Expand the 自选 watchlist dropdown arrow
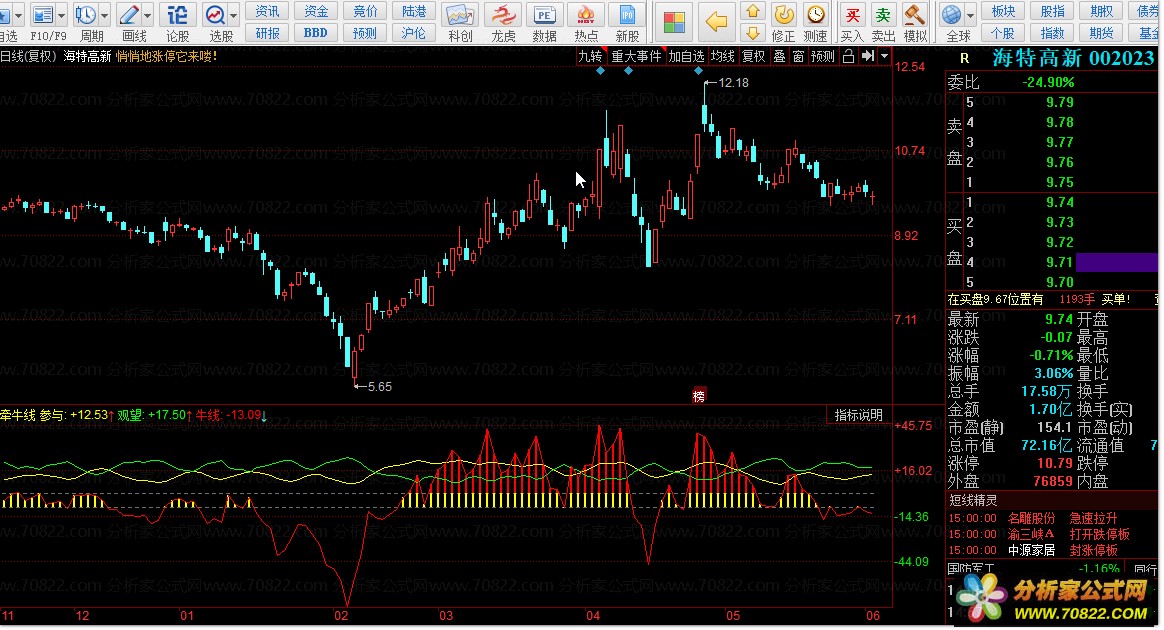This screenshot has width=1164, height=630. [19, 15]
